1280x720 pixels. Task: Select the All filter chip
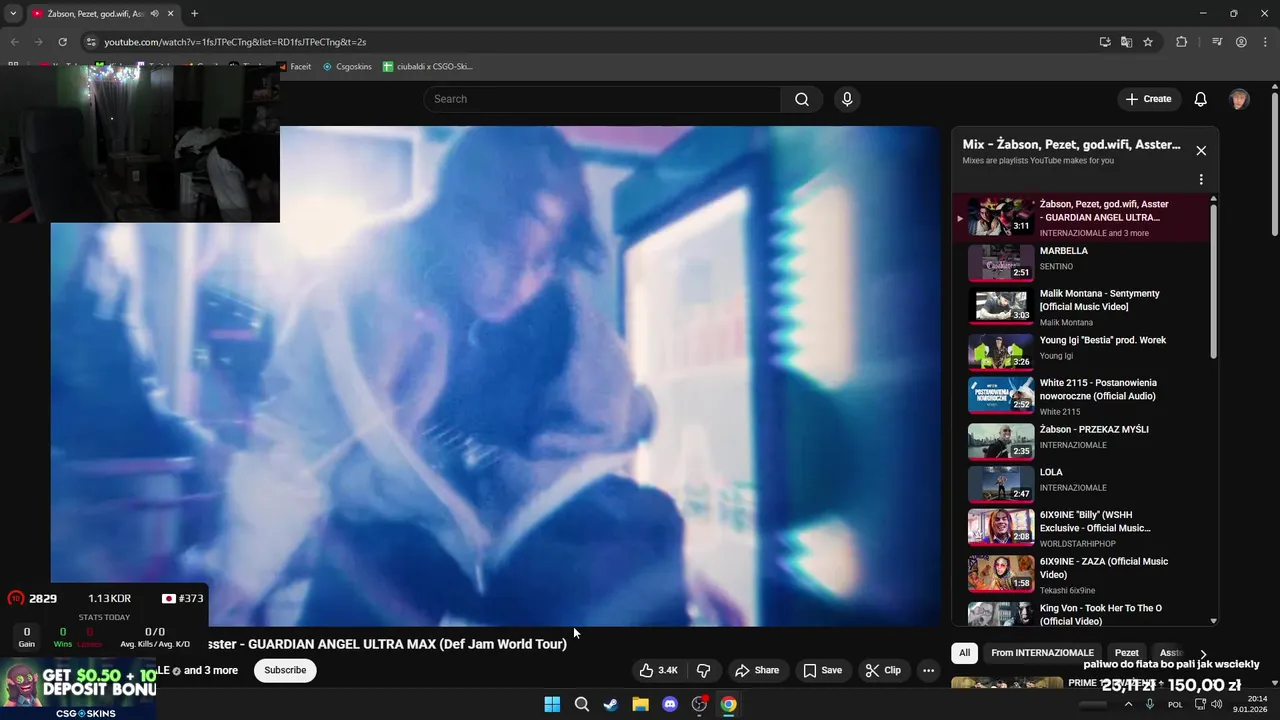point(964,653)
